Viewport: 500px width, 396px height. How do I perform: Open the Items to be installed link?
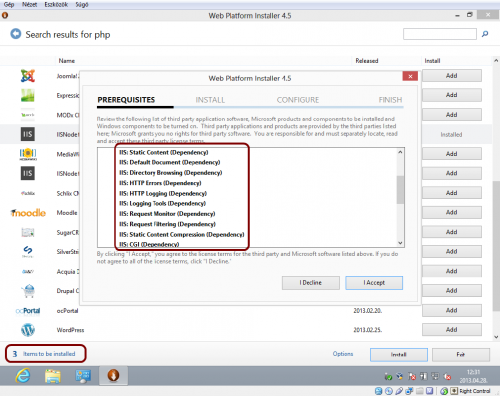[x=49, y=354]
